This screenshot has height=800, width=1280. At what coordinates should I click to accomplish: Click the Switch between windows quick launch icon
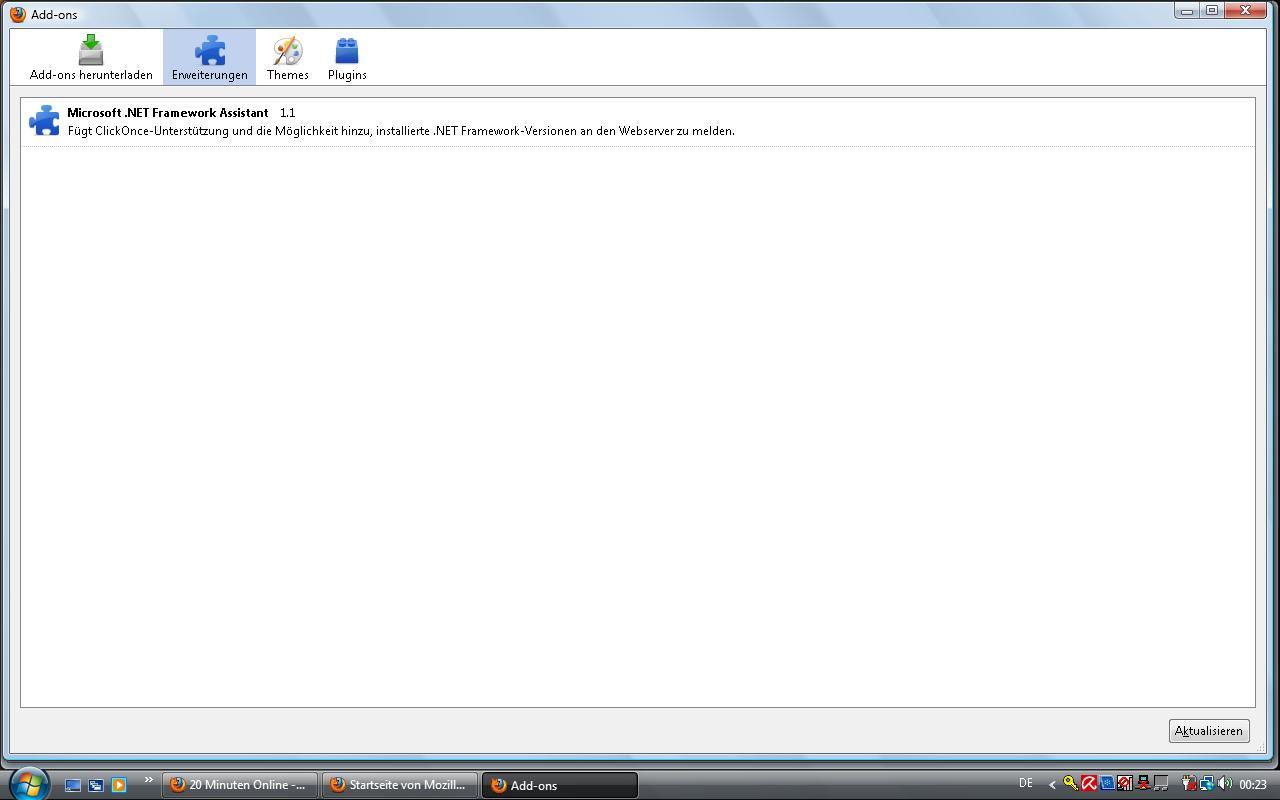click(96, 785)
